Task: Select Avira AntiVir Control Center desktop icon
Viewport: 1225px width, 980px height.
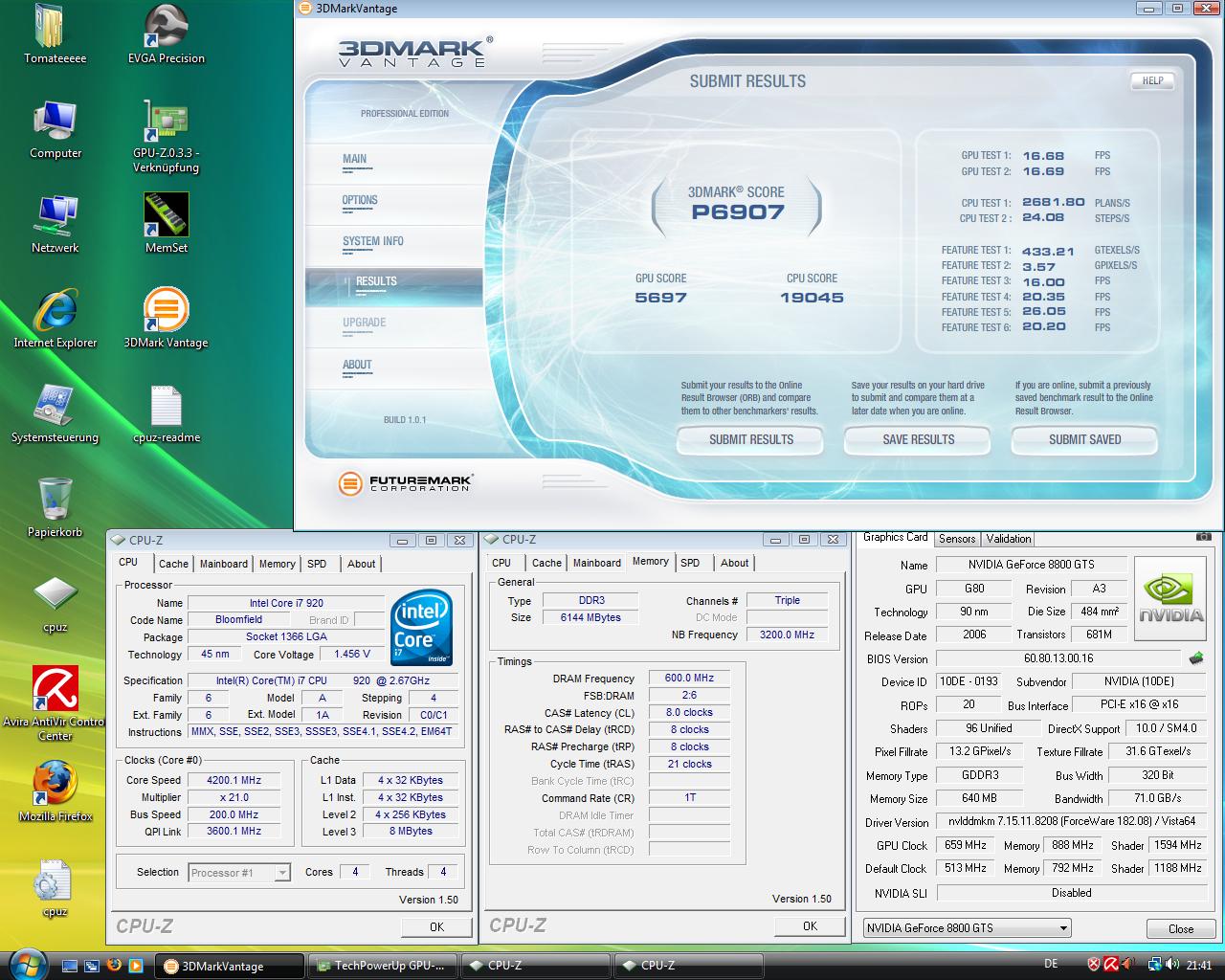Action: [x=55, y=703]
